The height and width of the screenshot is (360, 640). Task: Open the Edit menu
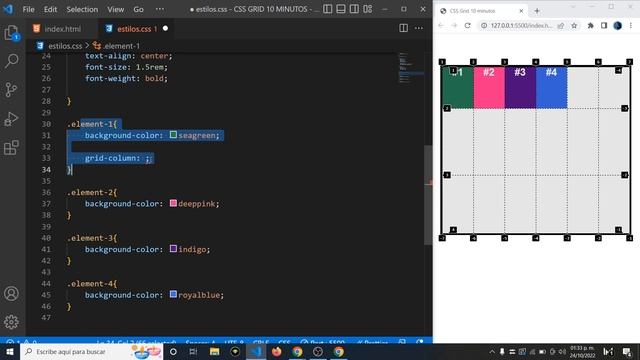pos(50,9)
